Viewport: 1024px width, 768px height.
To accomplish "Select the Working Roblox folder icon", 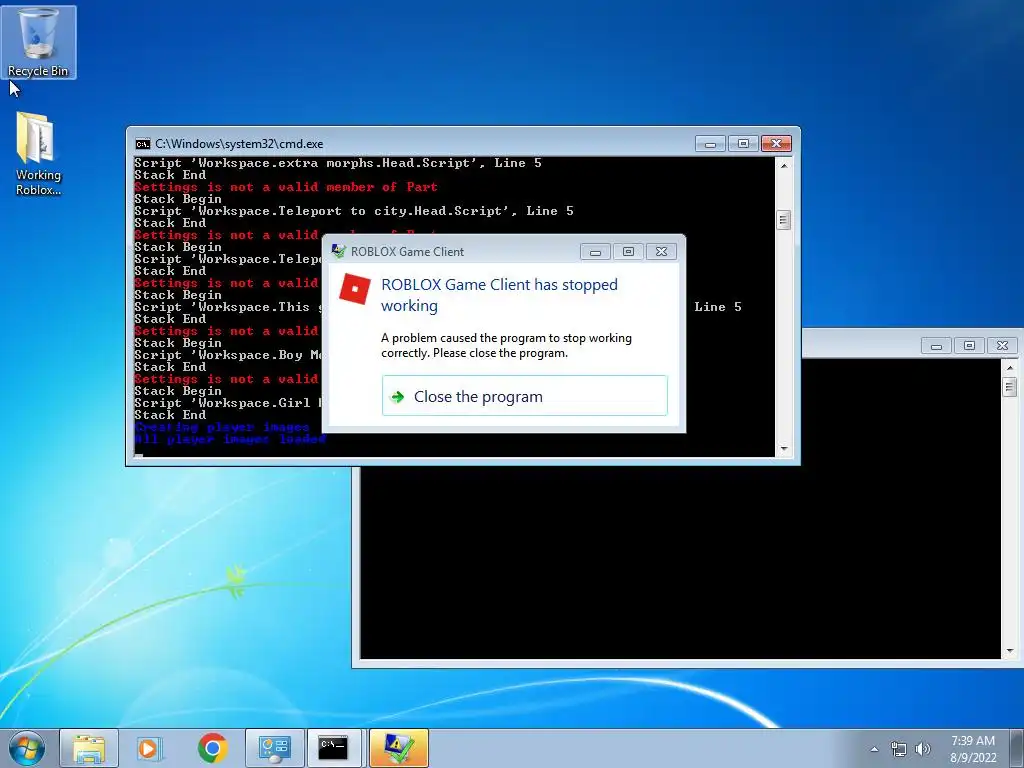I will (38, 154).
